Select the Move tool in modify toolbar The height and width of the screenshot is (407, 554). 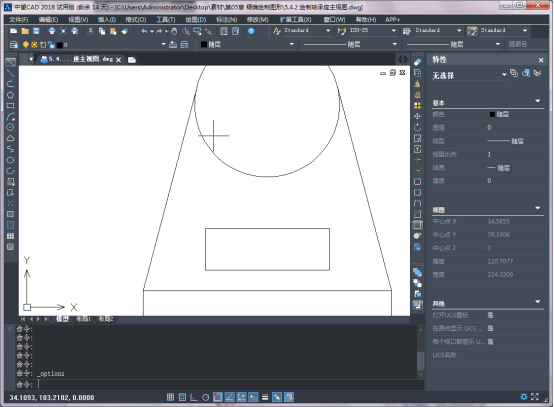tap(417, 116)
